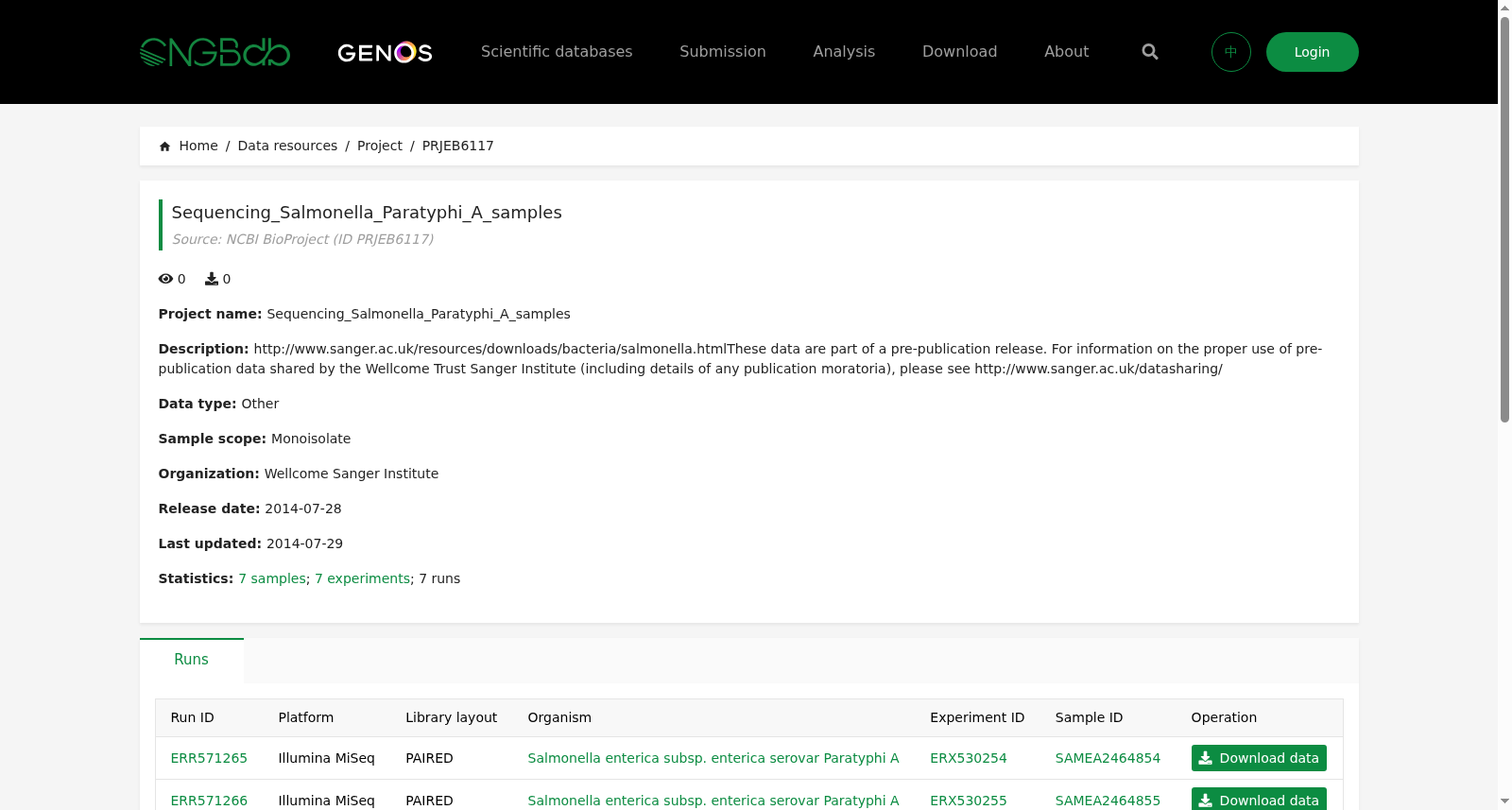Download data for ERR571266
The width and height of the screenshot is (1512, 810).
point(1259,800)
